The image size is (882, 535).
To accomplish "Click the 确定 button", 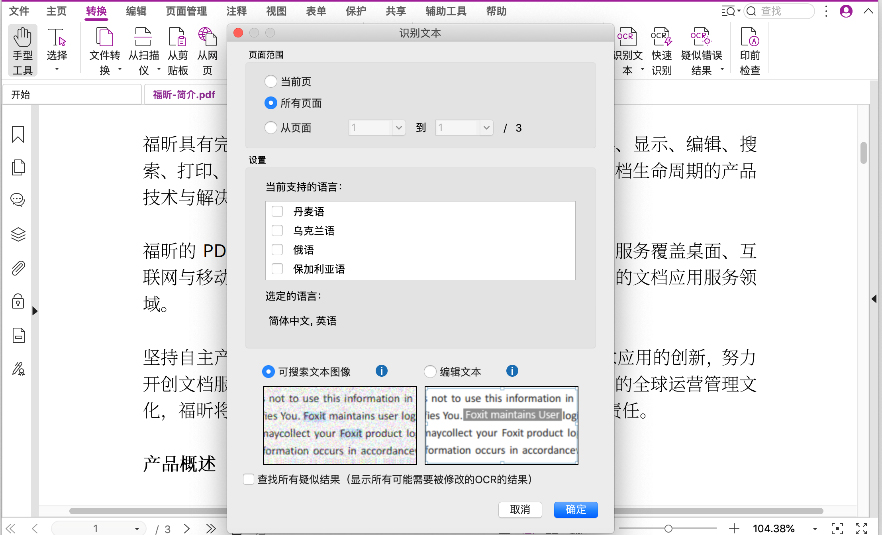I will coord(575,509).
